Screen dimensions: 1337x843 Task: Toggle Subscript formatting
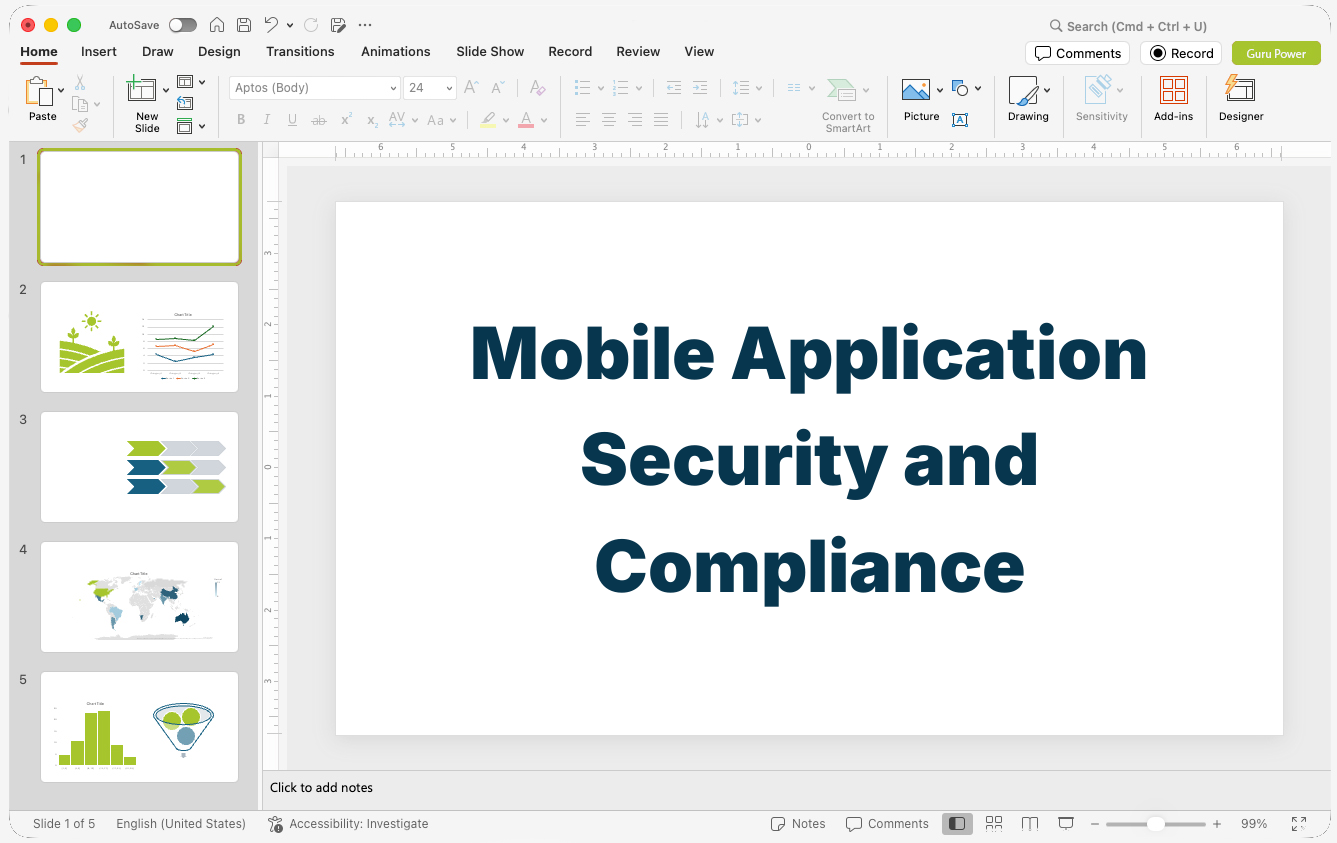coord(372,120)
